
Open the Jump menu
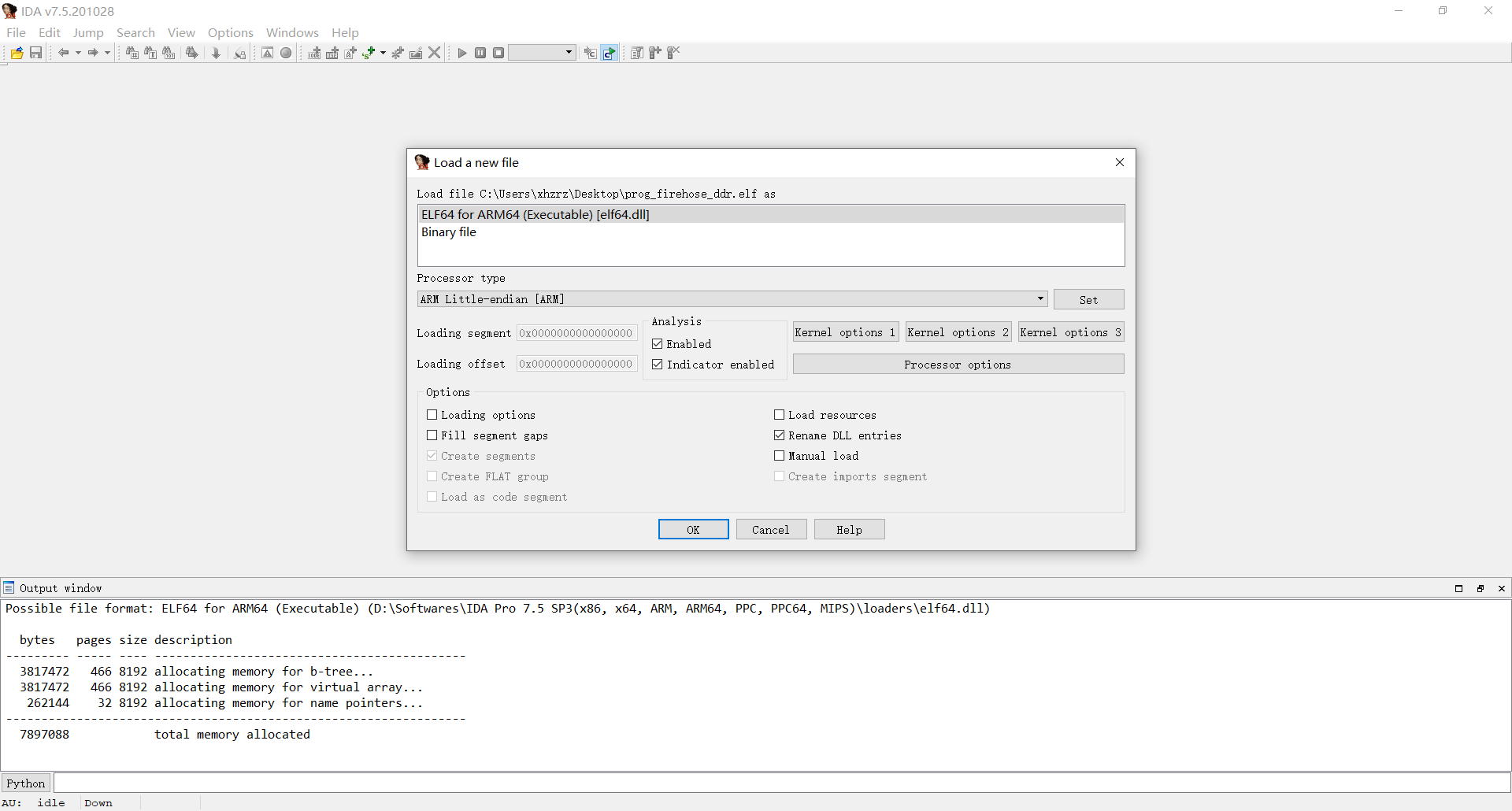pyautogui.click(x=88, y=32)
